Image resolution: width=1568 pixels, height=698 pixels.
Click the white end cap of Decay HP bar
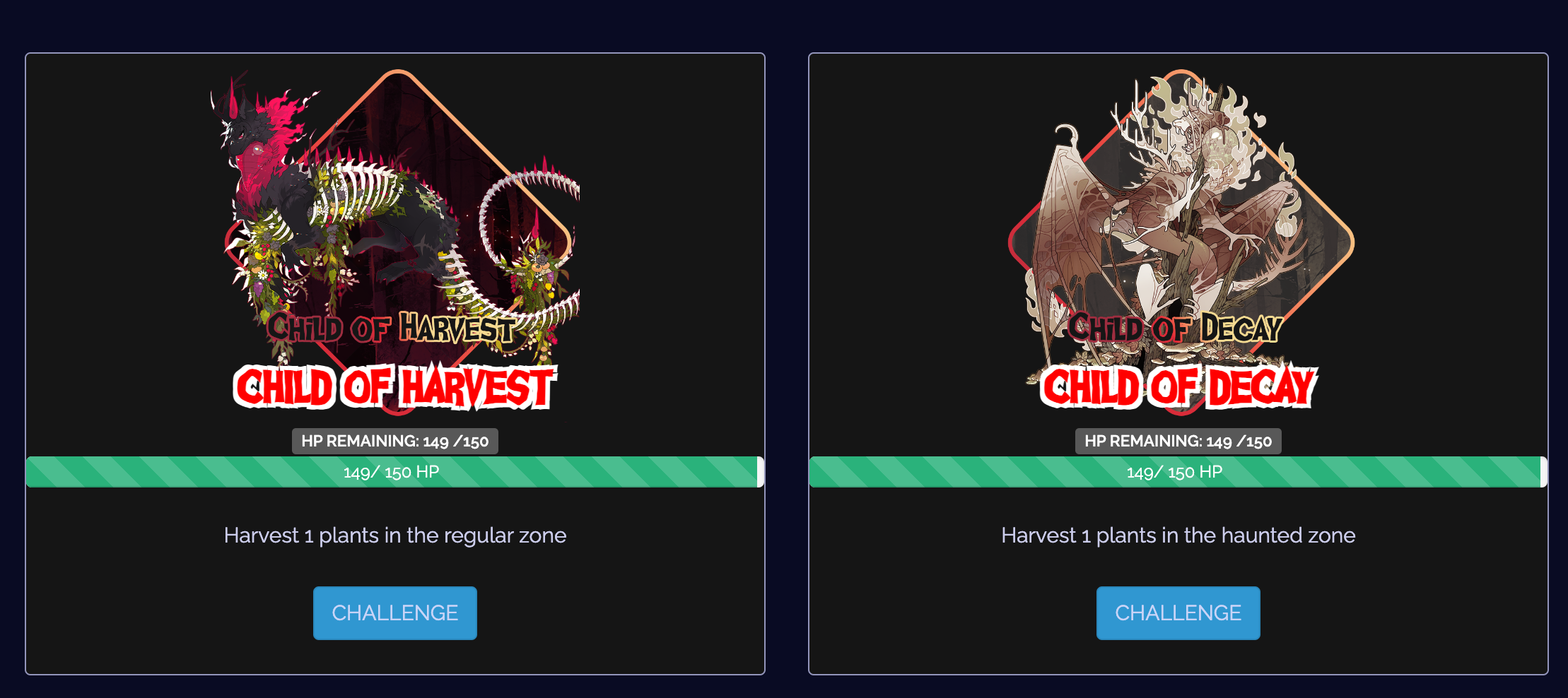pos(1544,472)
